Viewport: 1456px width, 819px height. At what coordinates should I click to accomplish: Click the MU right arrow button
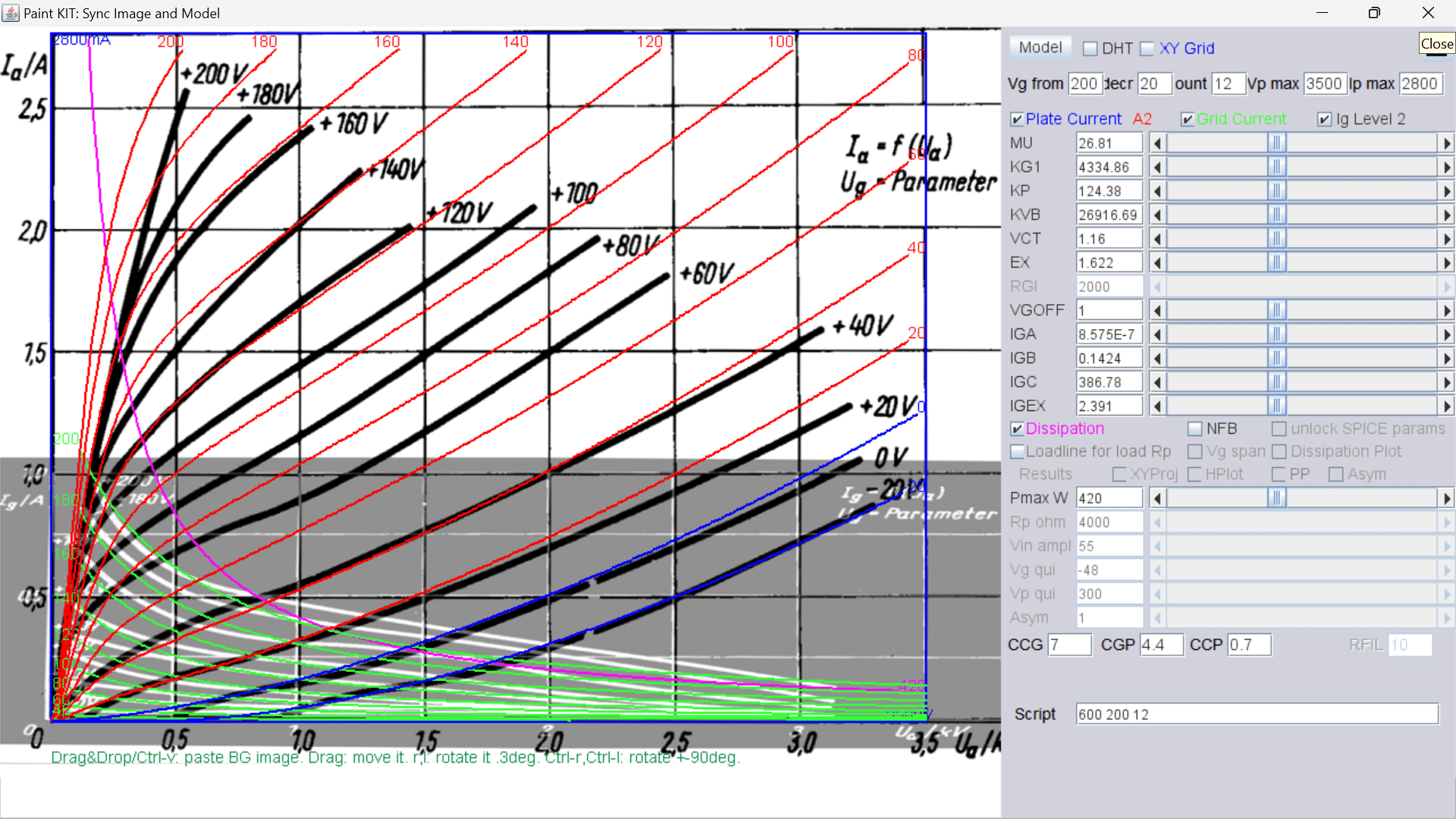coord(1446,143)
